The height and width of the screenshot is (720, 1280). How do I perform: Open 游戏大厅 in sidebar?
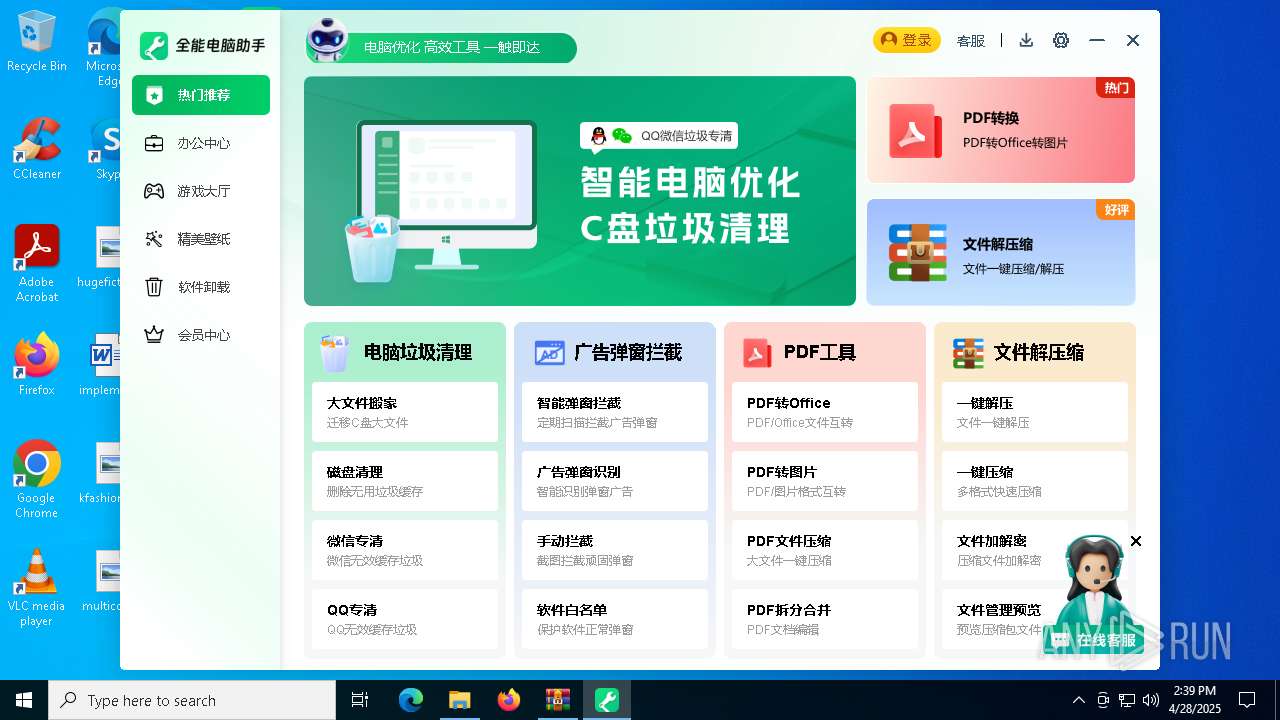pyautogui.click(x=201, y=191)
